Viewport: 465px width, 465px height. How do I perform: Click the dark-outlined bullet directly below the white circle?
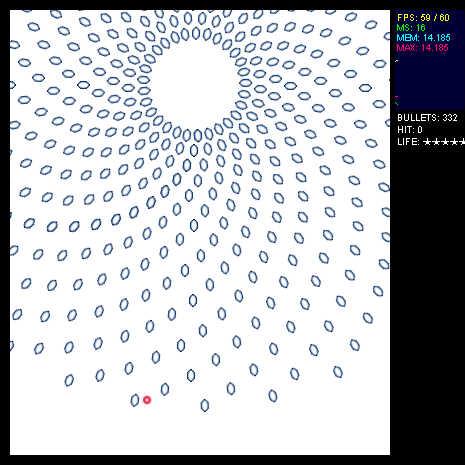pos(194,150)
